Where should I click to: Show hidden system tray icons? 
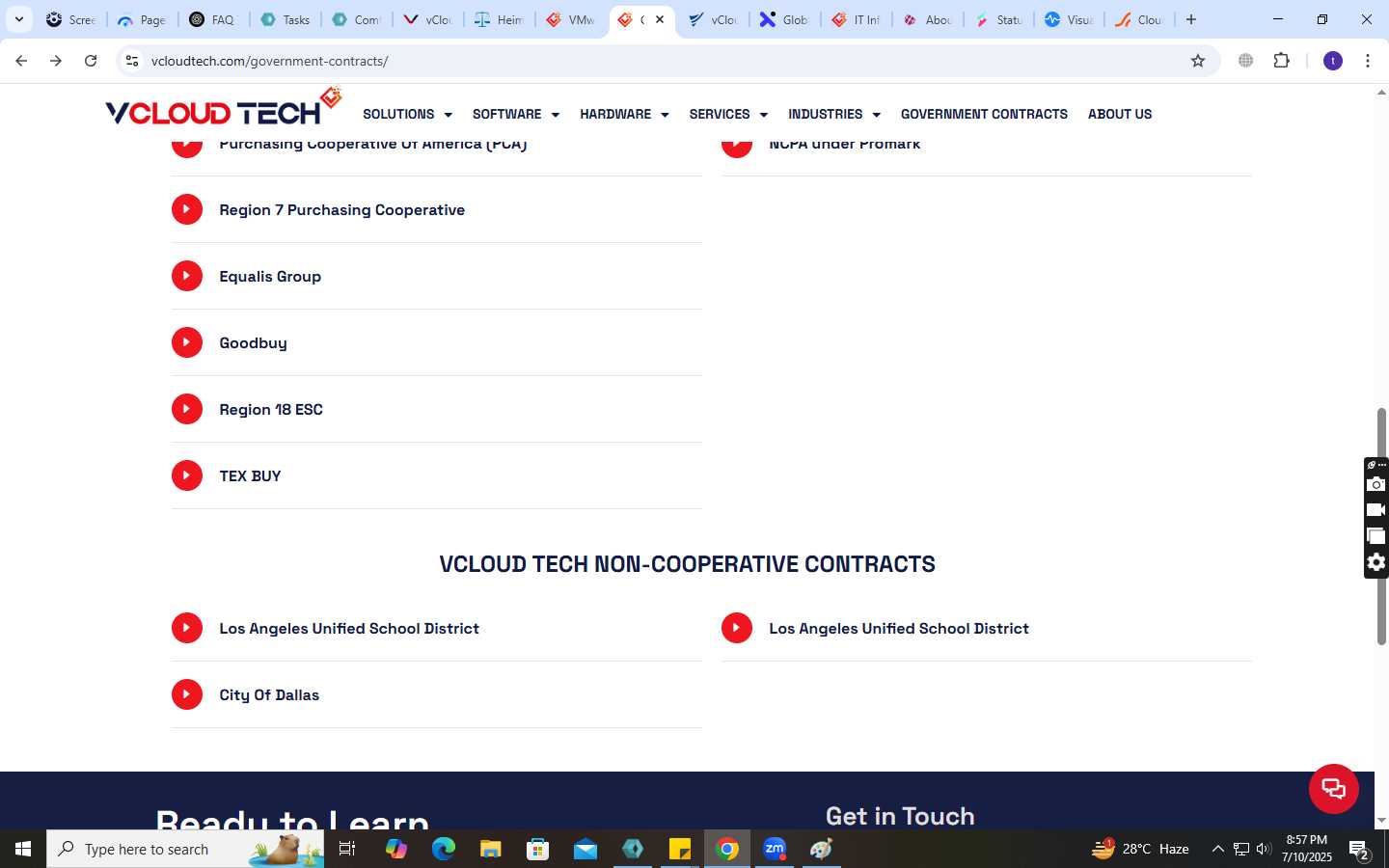pyautogui.click(x=1217, y=849)
